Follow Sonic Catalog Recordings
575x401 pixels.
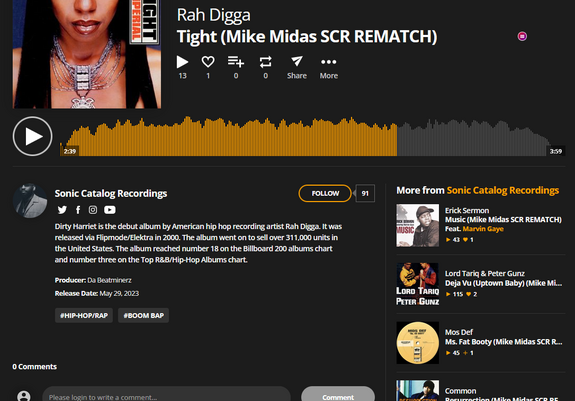pos(325,193)
